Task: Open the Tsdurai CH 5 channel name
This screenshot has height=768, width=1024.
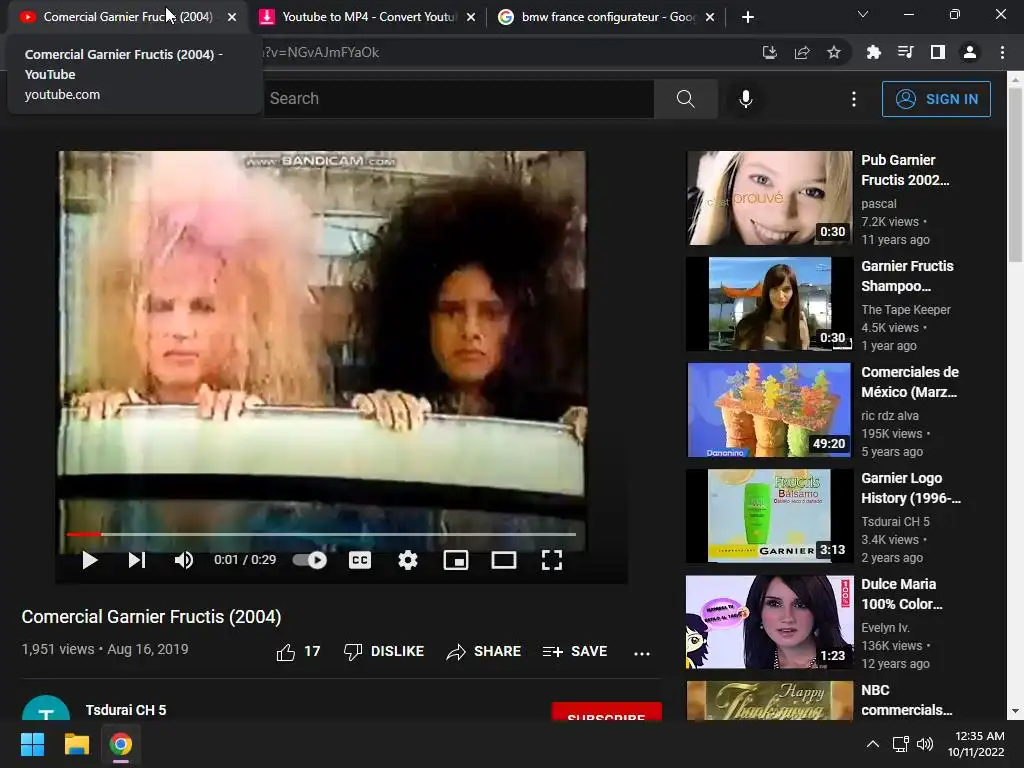Action: [126, 710]
